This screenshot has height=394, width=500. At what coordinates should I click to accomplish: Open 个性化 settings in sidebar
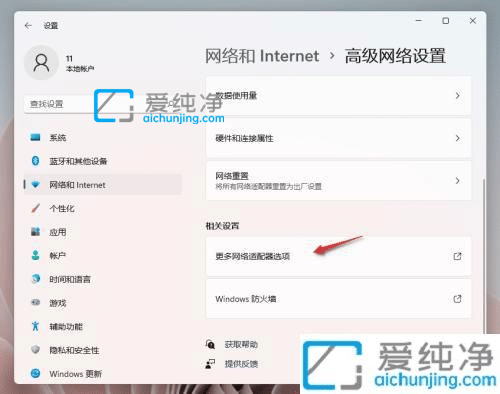pyautogui.click(x=103, y=208)
